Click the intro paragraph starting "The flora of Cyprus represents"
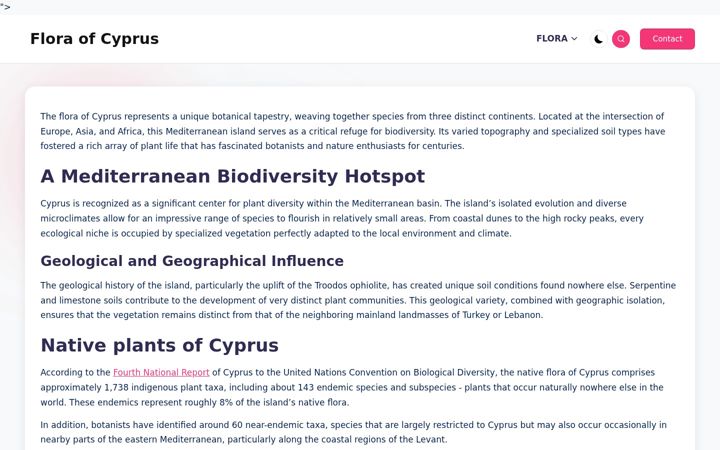The height and width of the screenshot is (450, 720). 353,131
